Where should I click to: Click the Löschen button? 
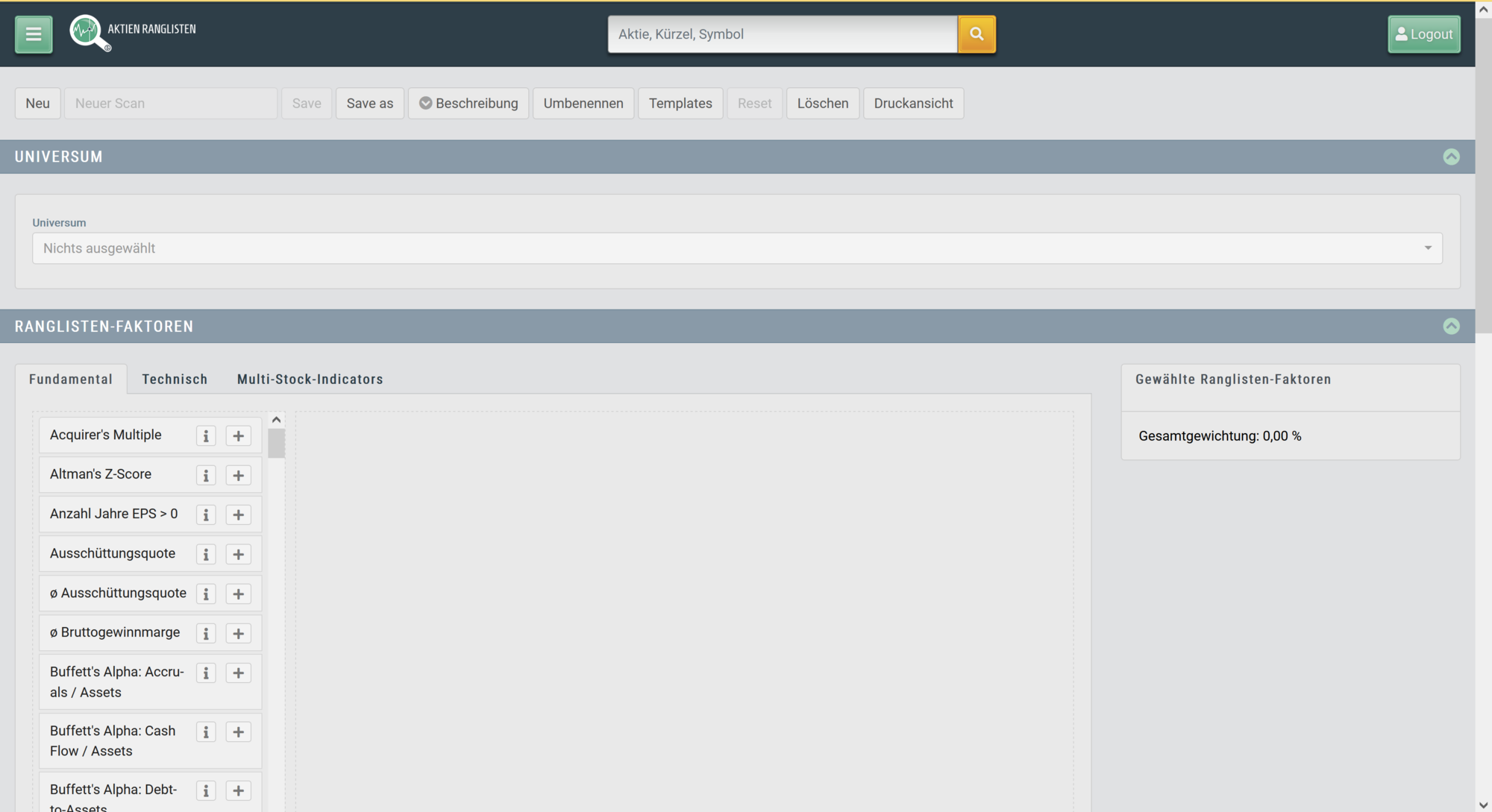[x=823, y=104]
